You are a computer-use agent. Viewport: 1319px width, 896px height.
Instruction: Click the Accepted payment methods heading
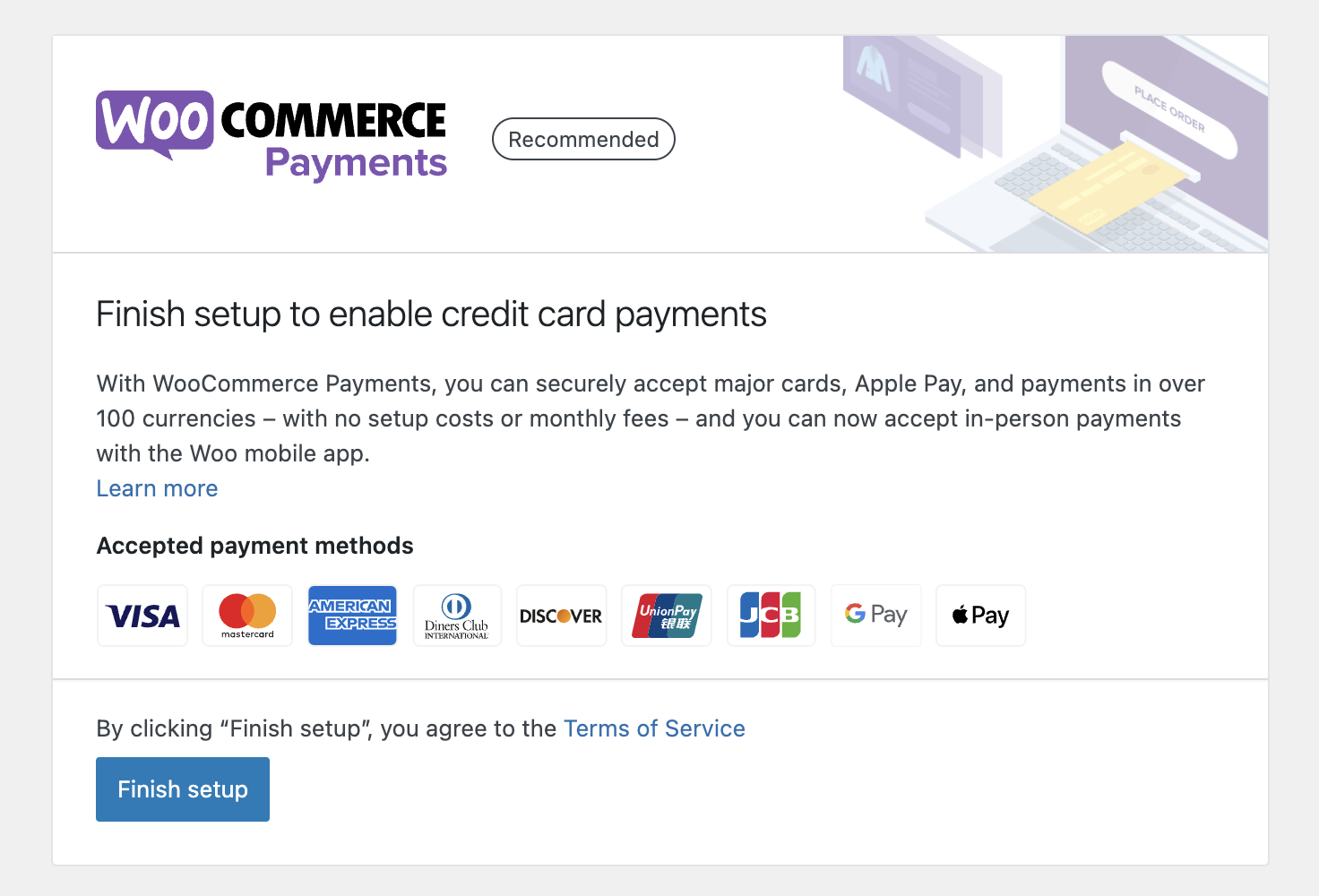[x=254, y=546]
